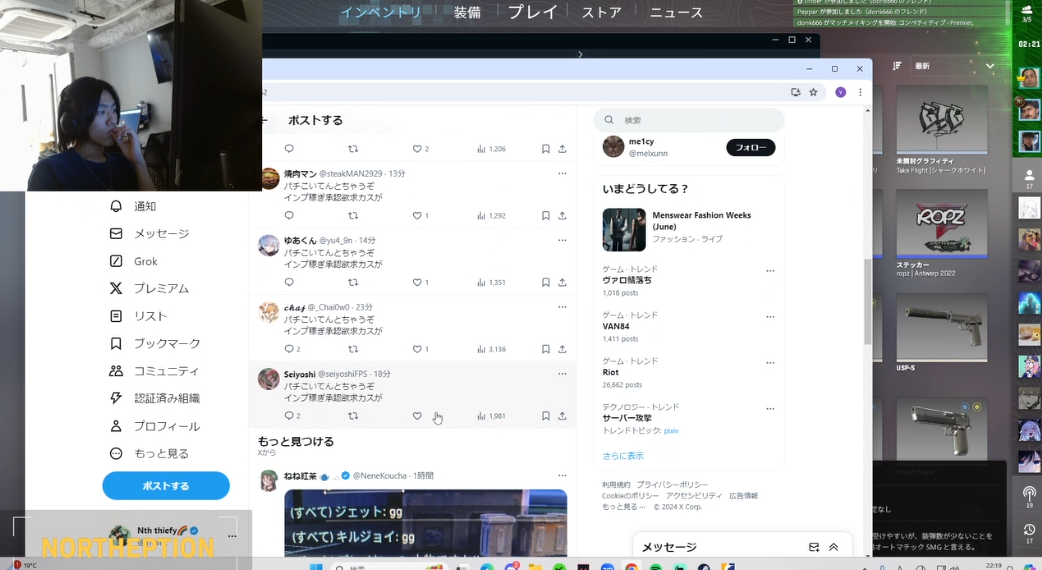Open the @NeneKoucha post options menu
1042x570 pixels.
pos(562,476)
